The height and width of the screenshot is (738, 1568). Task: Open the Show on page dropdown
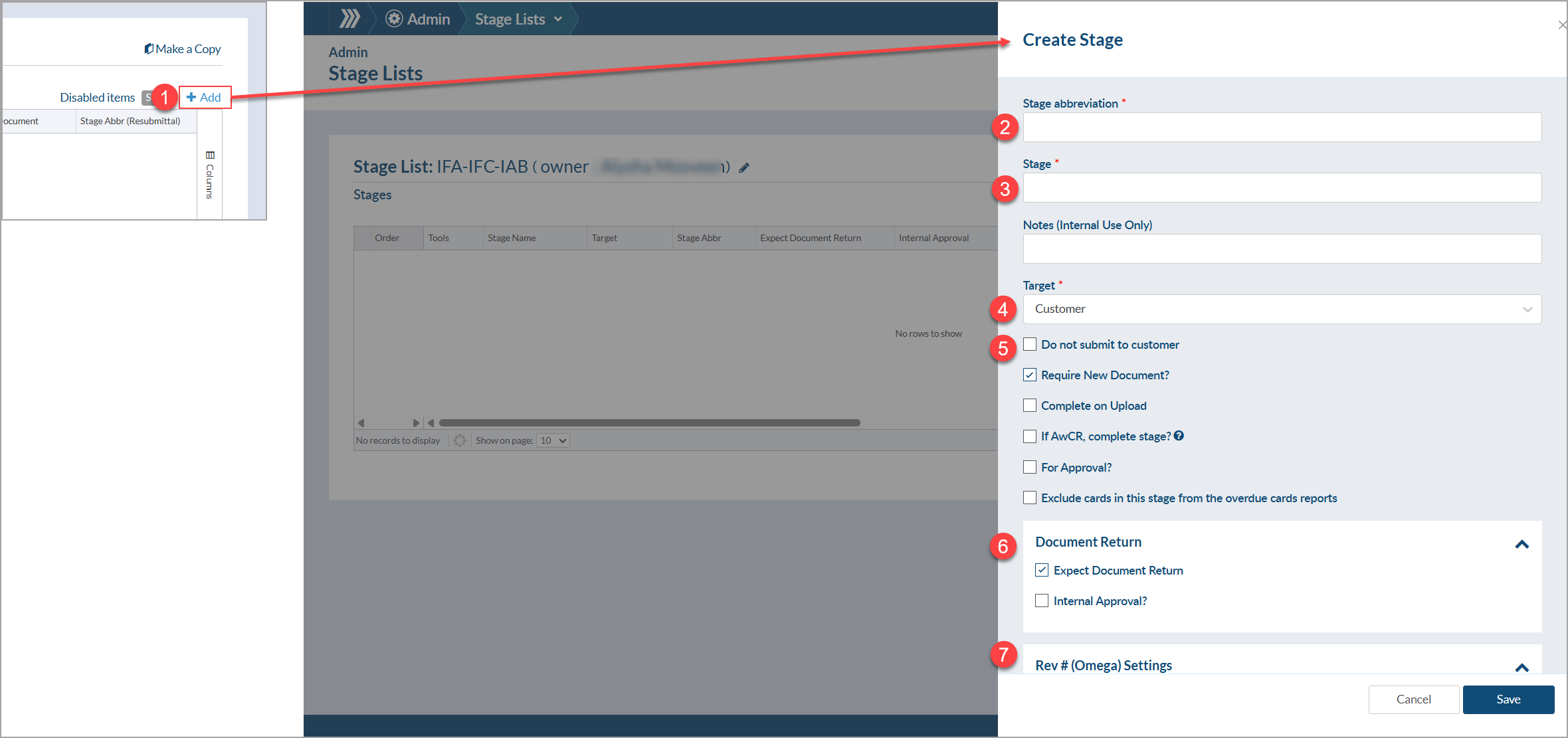tap(553, 440)
